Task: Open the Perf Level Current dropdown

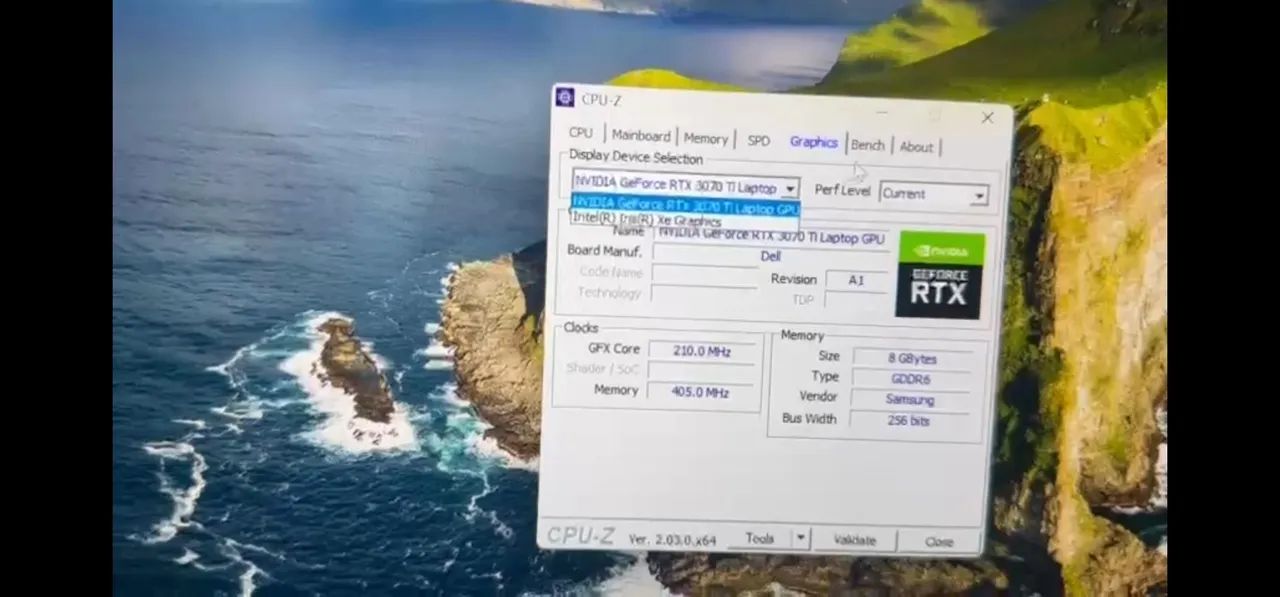Action: [934, 194]
